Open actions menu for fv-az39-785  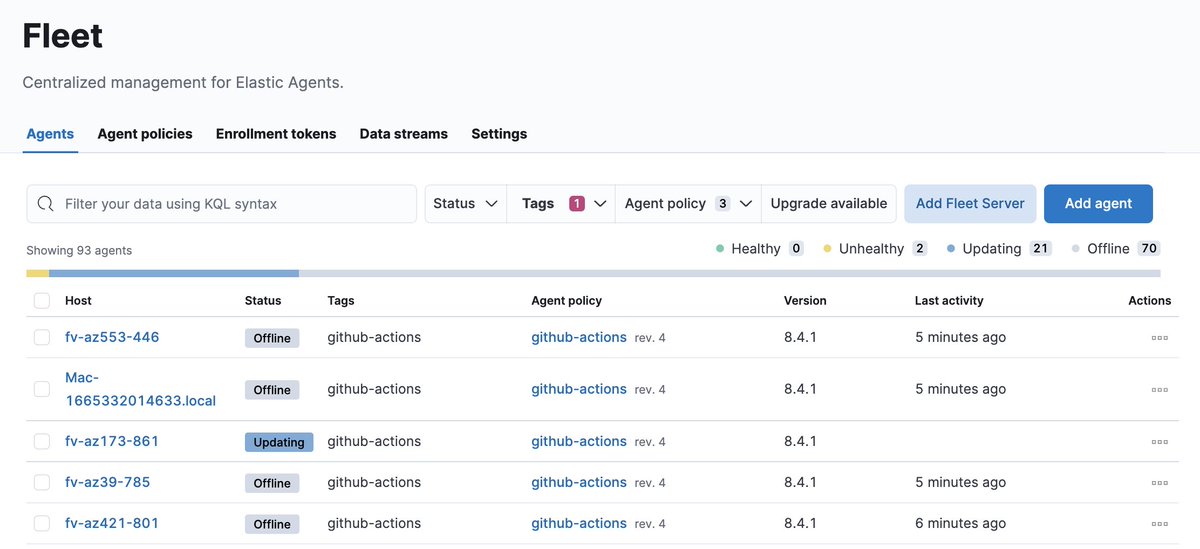coord(1159,483)
